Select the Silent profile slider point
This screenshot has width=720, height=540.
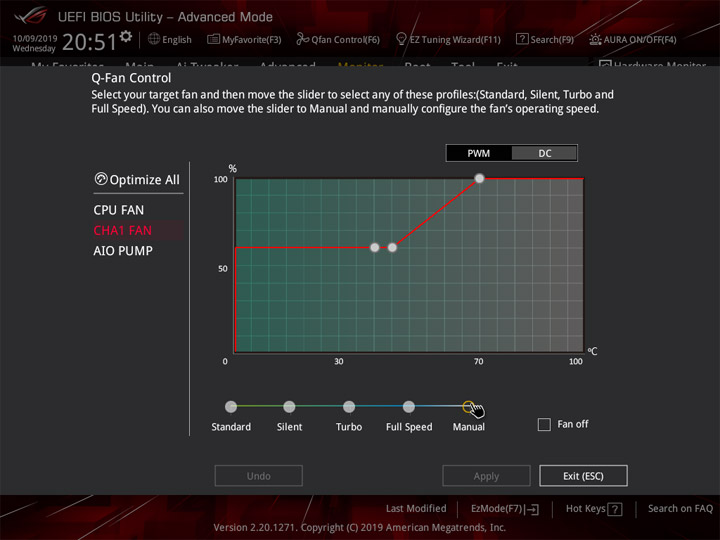coord(289,406)
